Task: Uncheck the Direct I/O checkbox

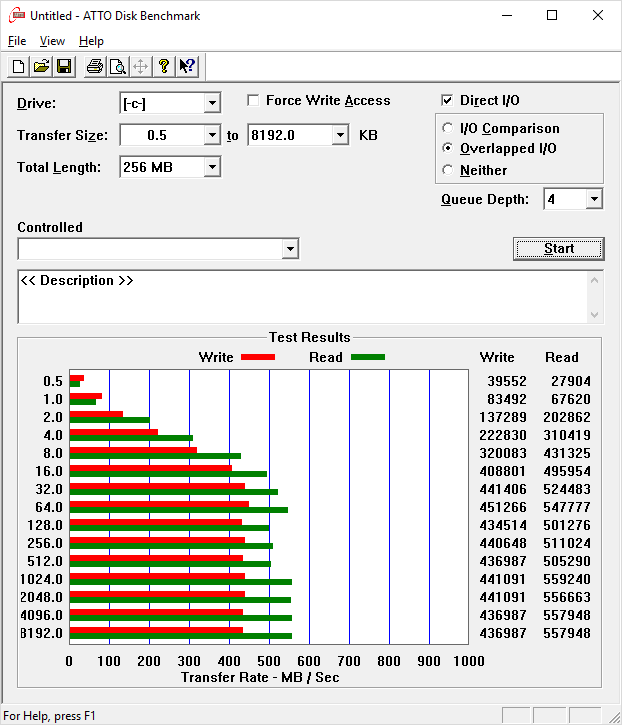Action: click(x=447, y=100)
